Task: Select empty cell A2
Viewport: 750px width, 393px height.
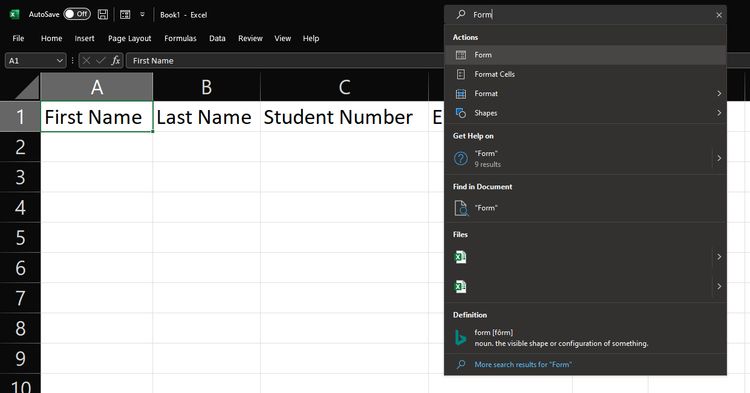Action: 97,147
